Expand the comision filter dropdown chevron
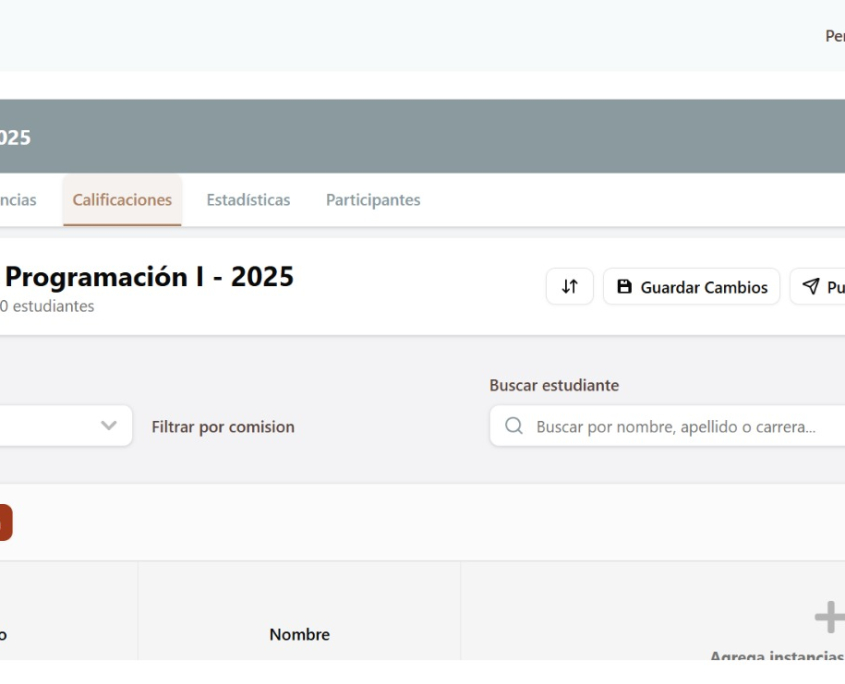 click(109, 426)
